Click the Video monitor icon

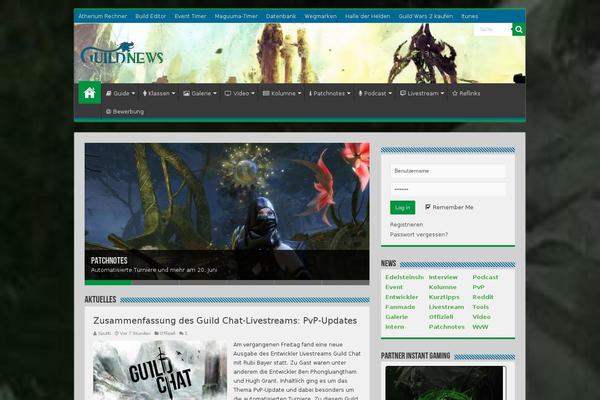(228, 93)
